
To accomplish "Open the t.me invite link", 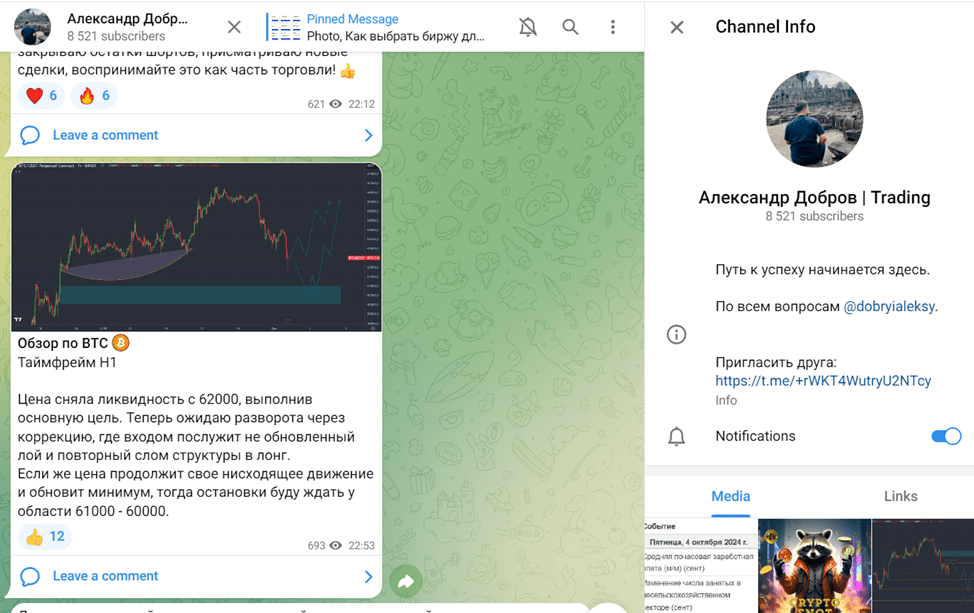I will click(823, 381).
